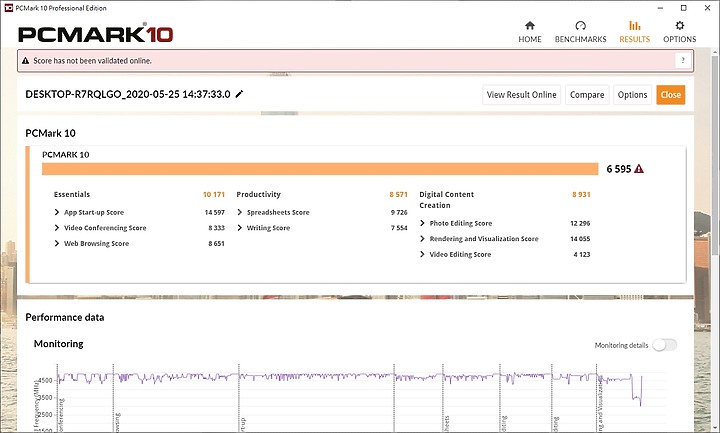
Task: Click the Essentials heading
Action: pyautogui.click(x=72, y=194)
